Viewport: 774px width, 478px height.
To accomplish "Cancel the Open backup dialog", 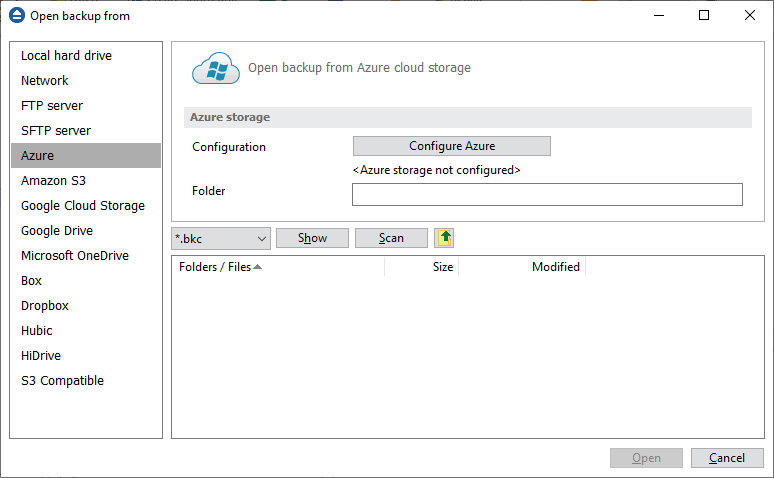I will coord(727,458).
